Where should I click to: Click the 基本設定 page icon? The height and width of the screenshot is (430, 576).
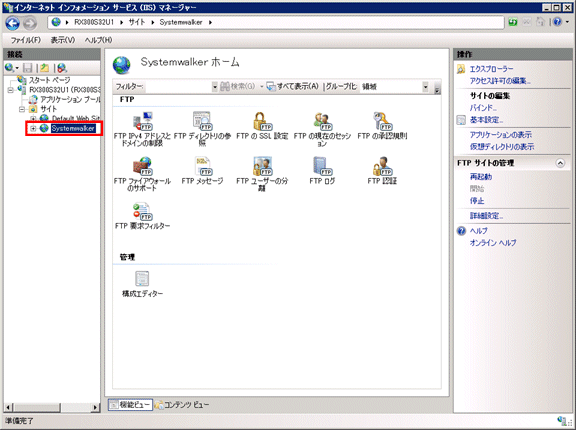[x=461, y=120]
